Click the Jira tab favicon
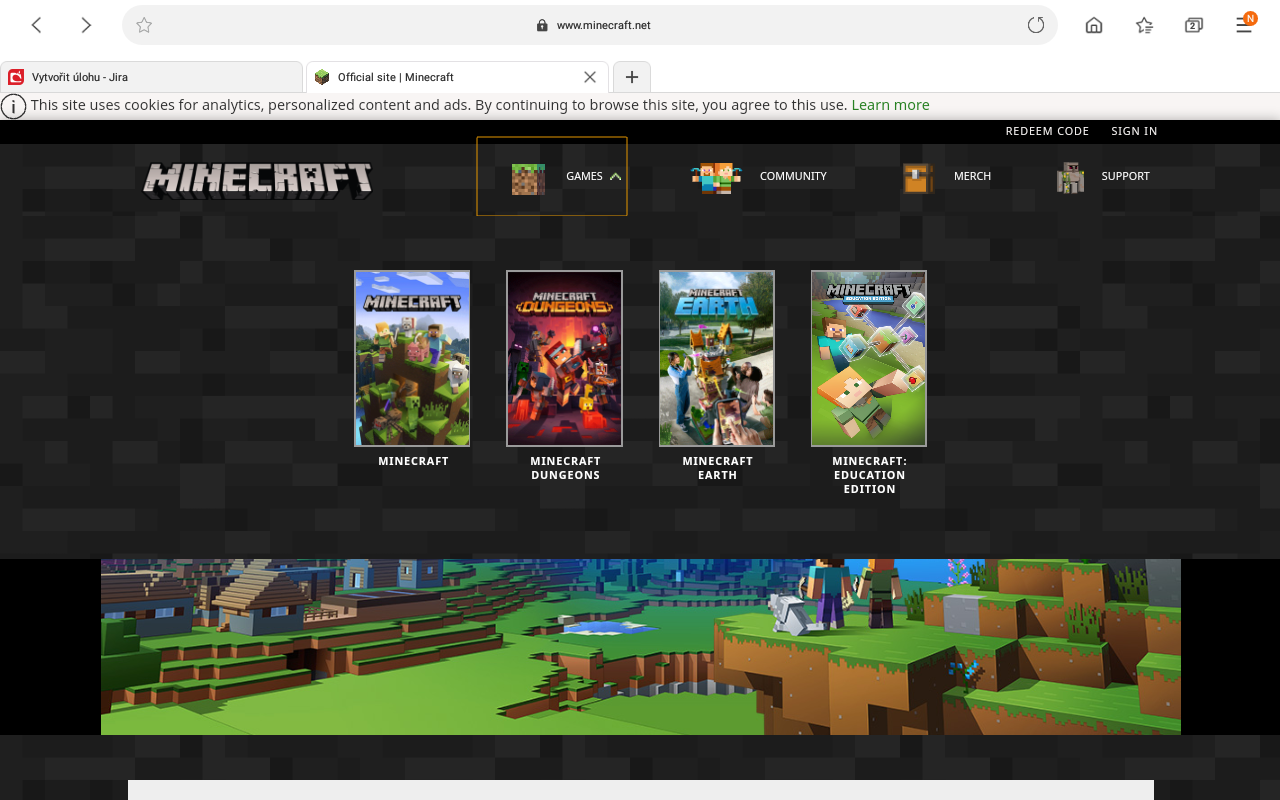Screen dimensions: 1280x800 (16, 77)
